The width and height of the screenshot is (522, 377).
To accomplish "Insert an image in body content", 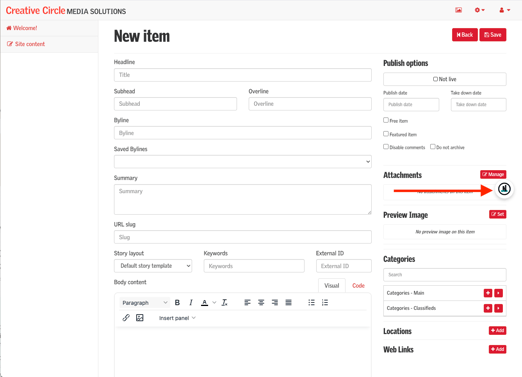I will pyautogui.click(x=140, y=318).
